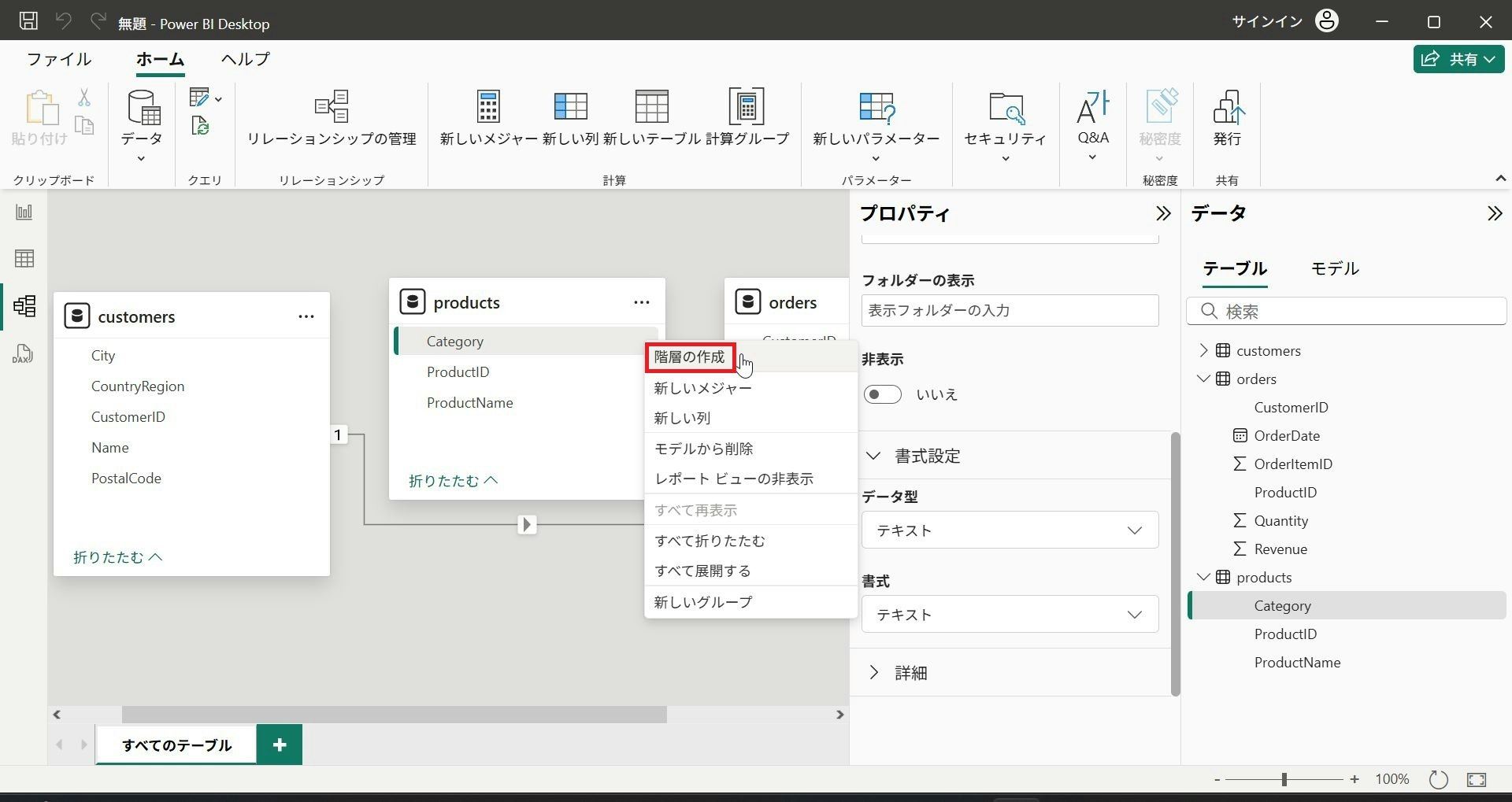Click the Transform data query icon
The image size is (1512, 802).
click(201, 98)
